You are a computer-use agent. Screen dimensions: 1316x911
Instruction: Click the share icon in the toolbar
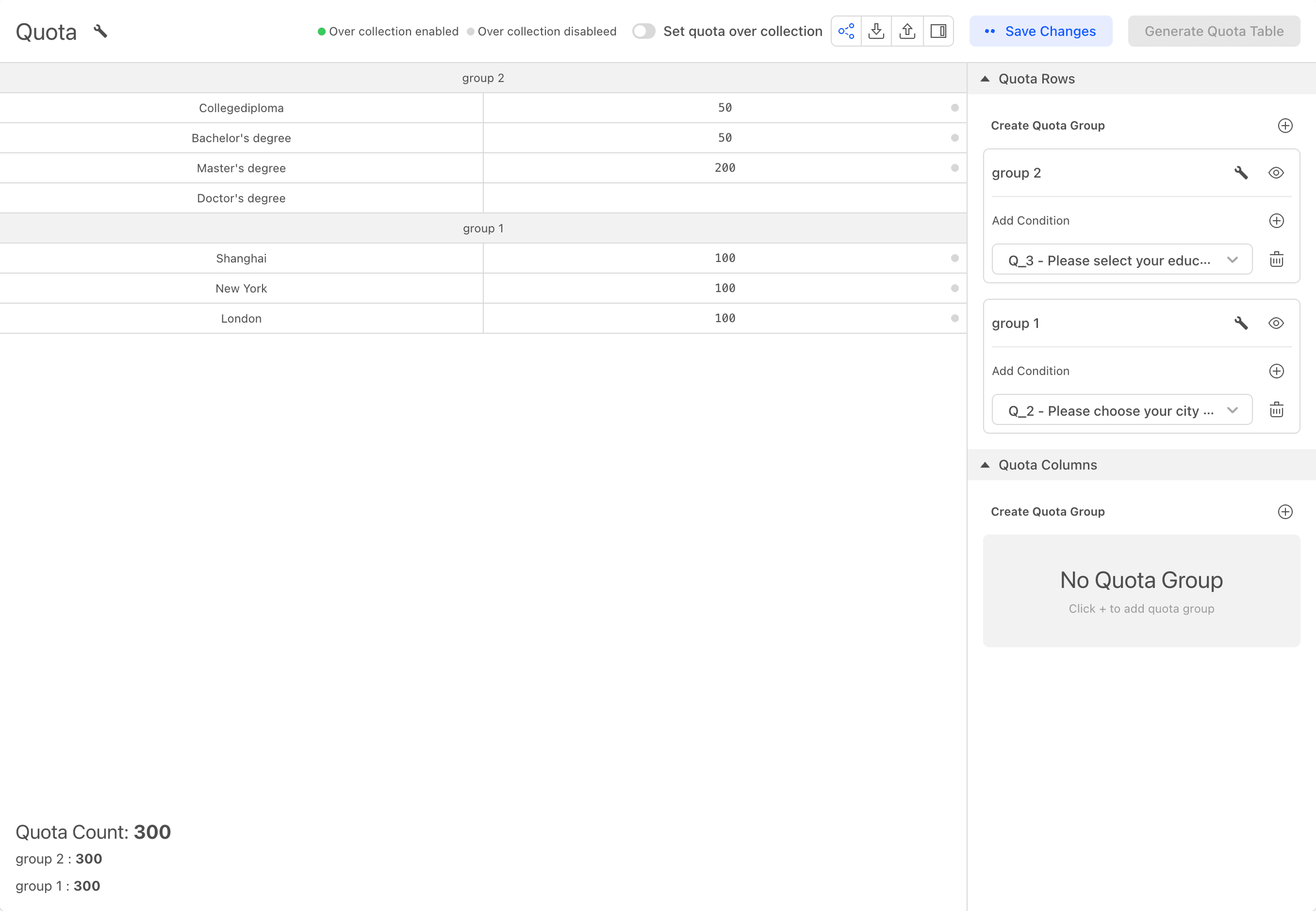tap(846, 32)
